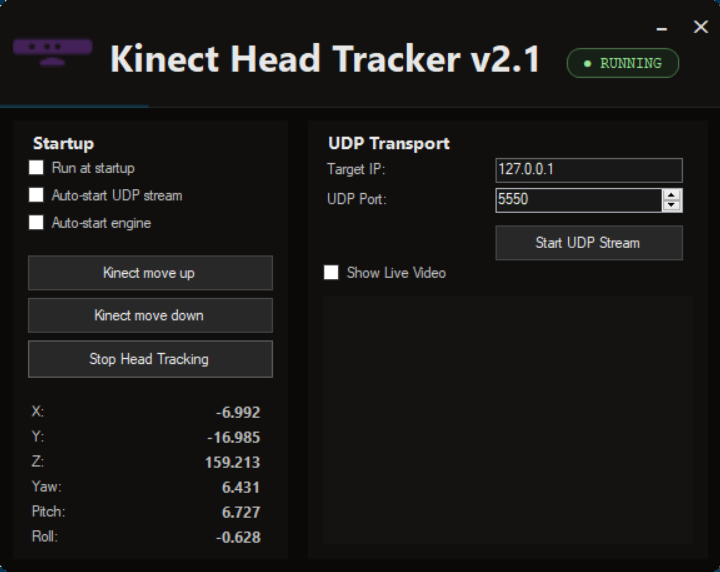Click the Start UDP Stream button
Viewport: 720px width, 572px height.
(588, 243)
